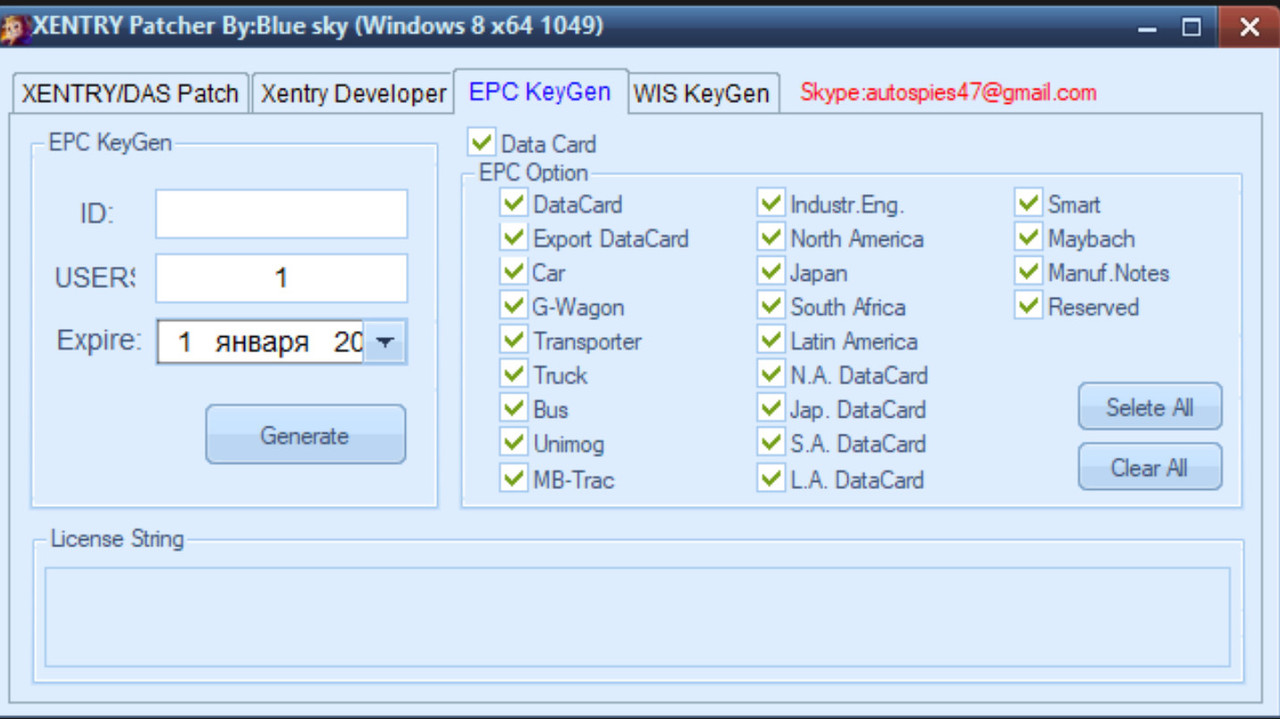Open the Xentry Developer tab
The width and height of the screenshot is (1280, 719).
pyautogui.click(x=353, y=93)
